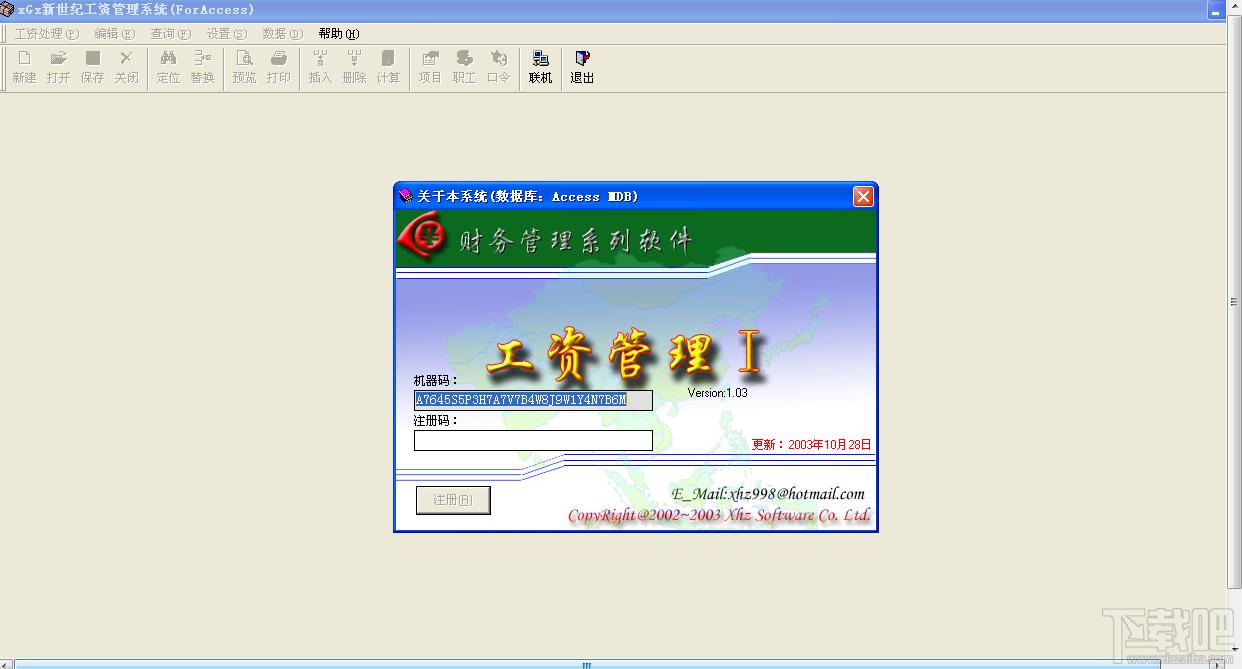Close the 关于本系统 dialog

pyautogui.click(x=863, y=197)
